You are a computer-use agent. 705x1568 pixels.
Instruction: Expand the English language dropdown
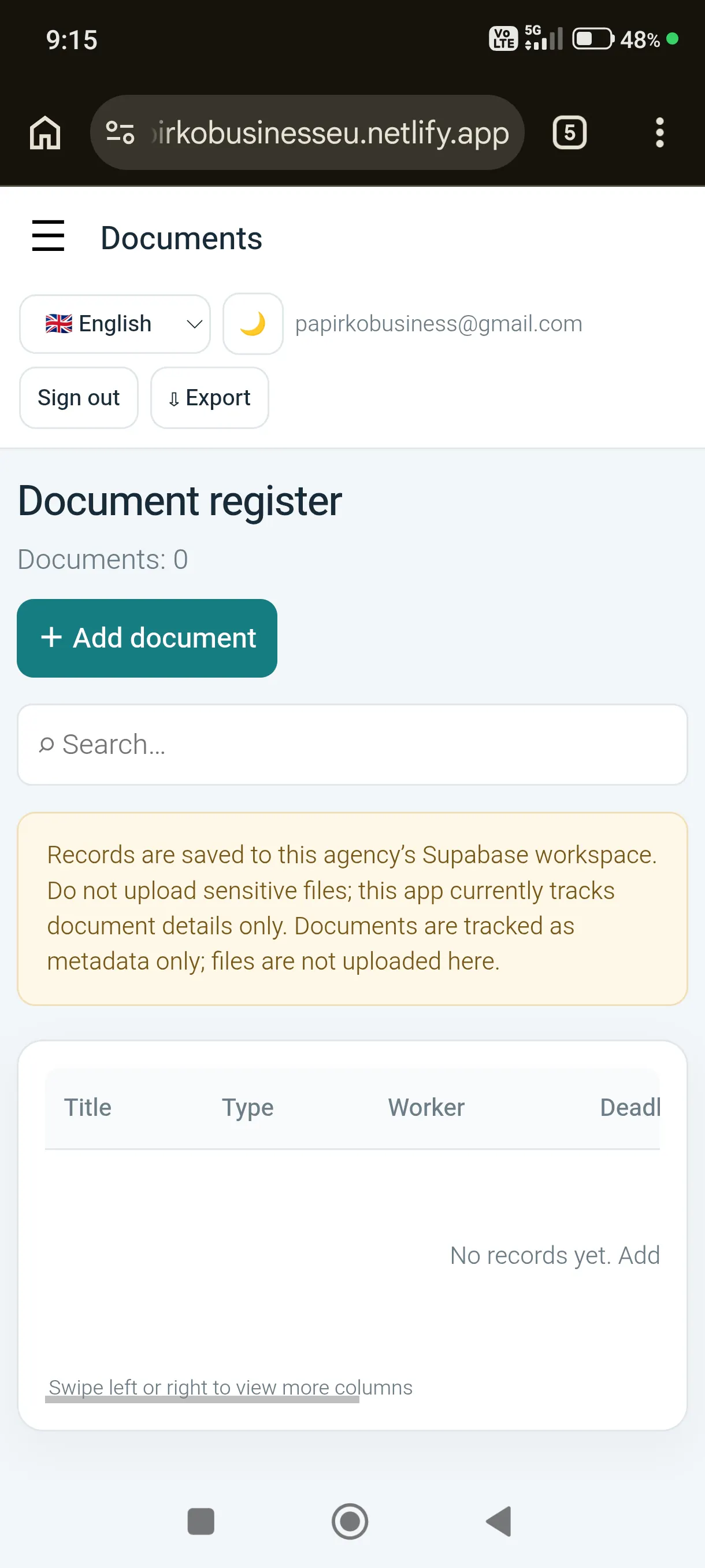coord(115,324)
